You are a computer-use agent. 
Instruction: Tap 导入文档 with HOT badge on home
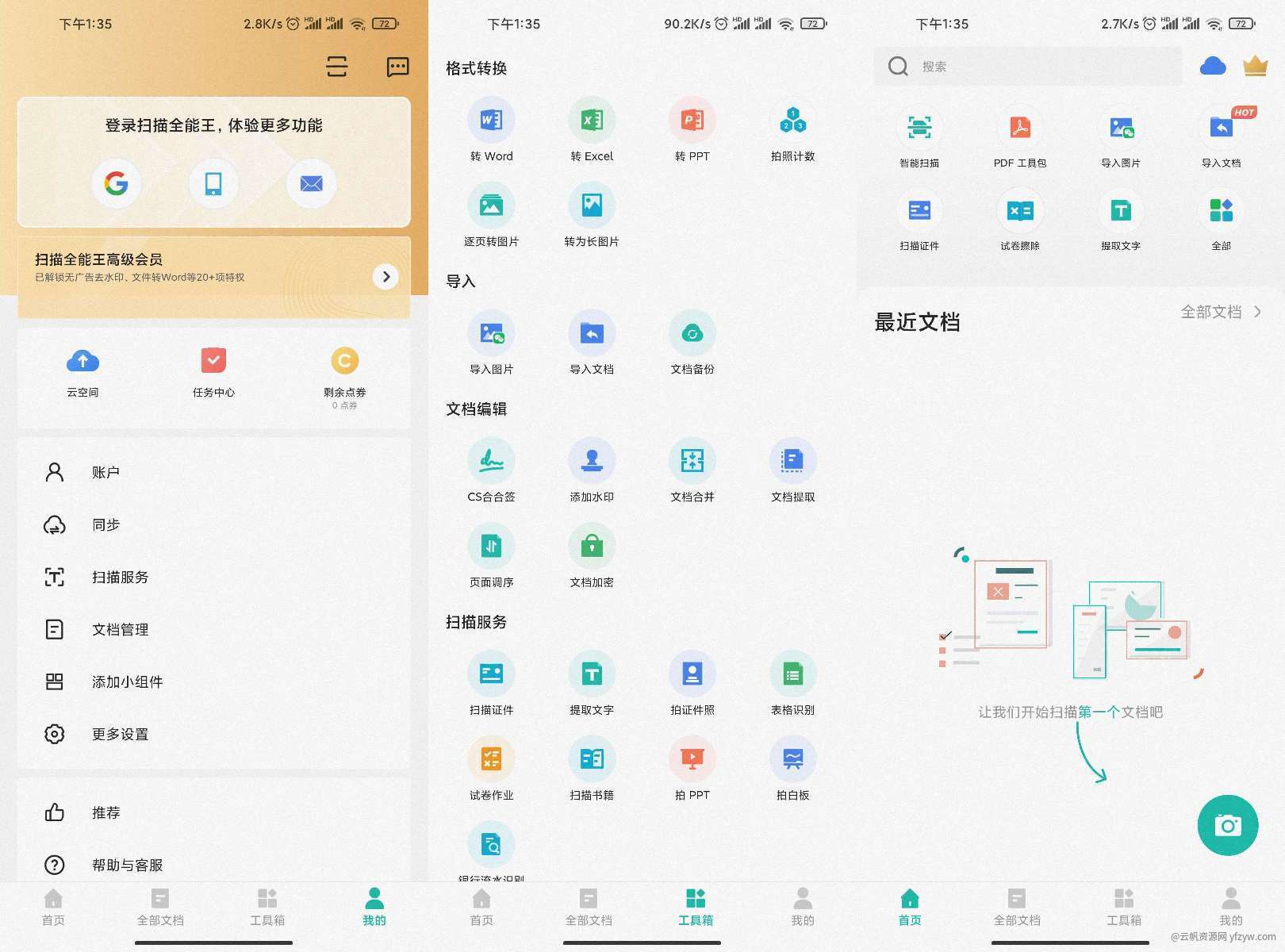1222,136
